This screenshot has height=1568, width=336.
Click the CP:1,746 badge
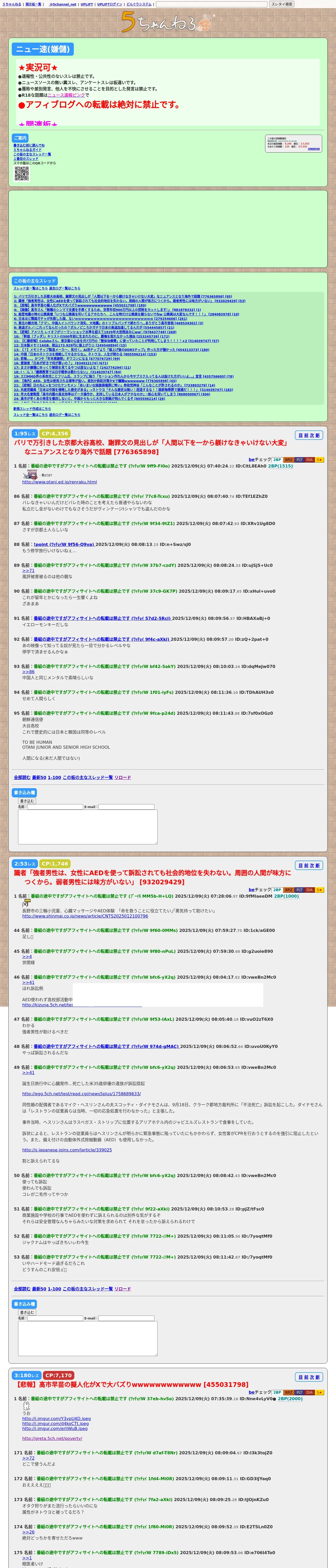[55, 864]
